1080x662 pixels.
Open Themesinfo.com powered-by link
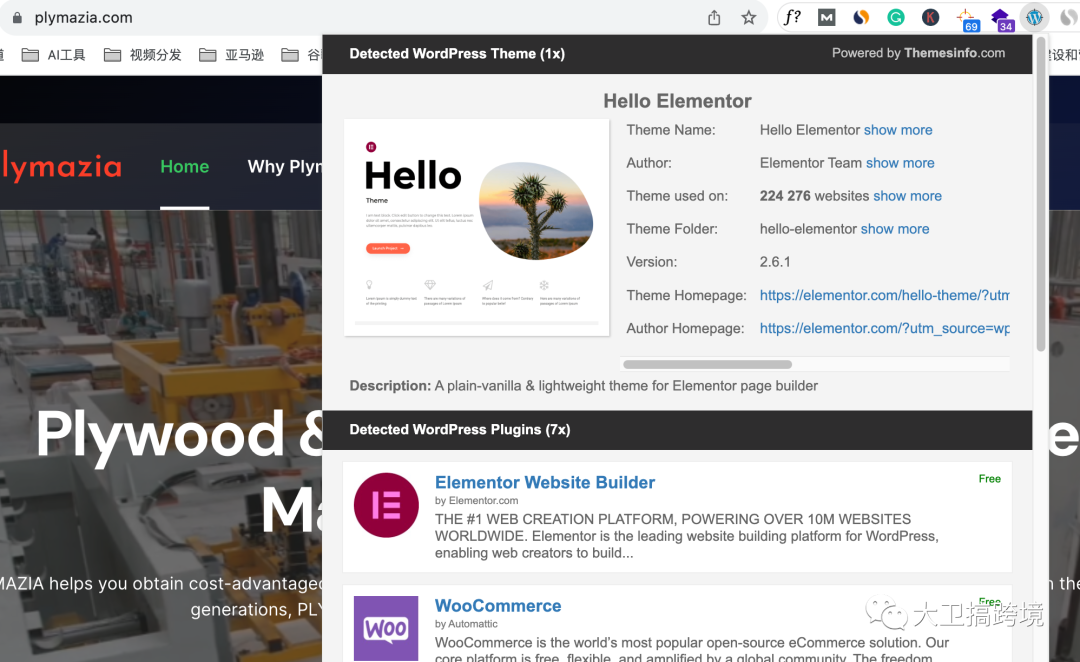pyautogui.click(x=954, y=53)
